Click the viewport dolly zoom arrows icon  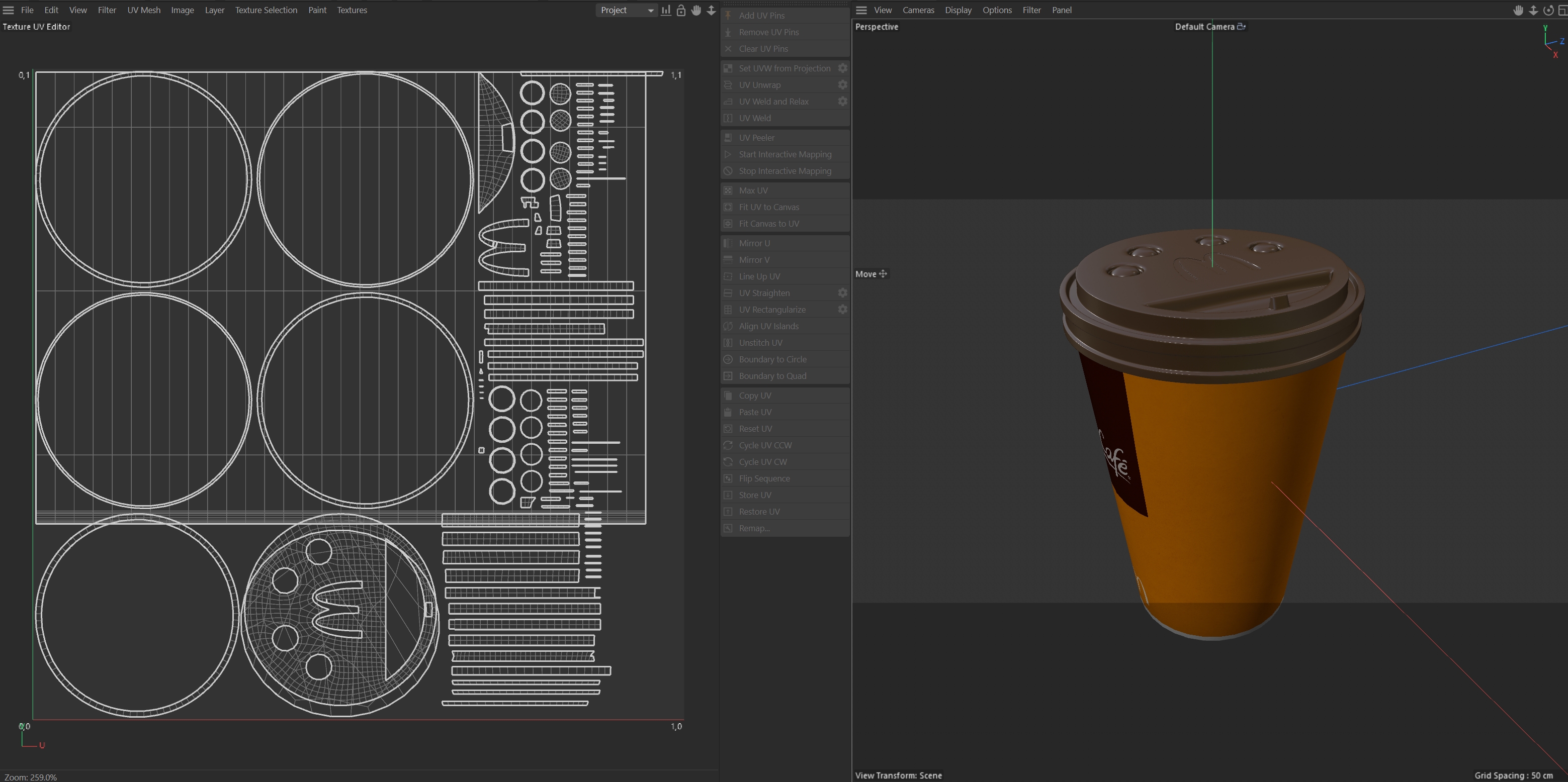pyautogui.click(x=1533, y=10)
